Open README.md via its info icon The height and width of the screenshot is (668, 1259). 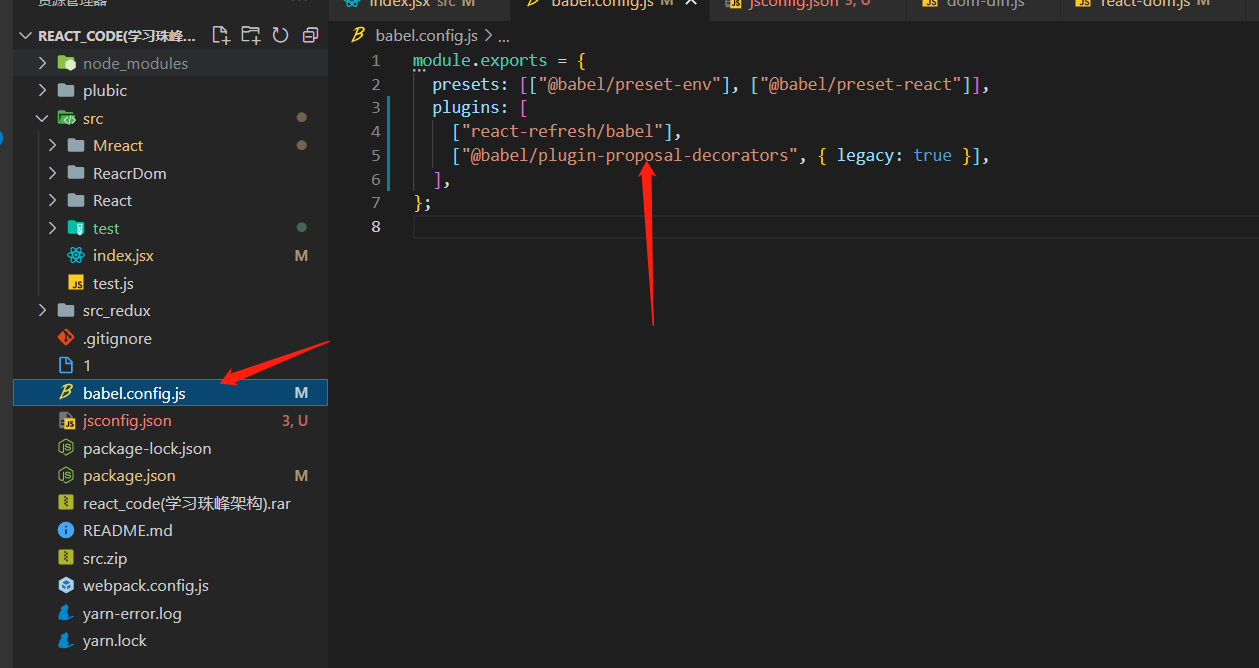65,530
